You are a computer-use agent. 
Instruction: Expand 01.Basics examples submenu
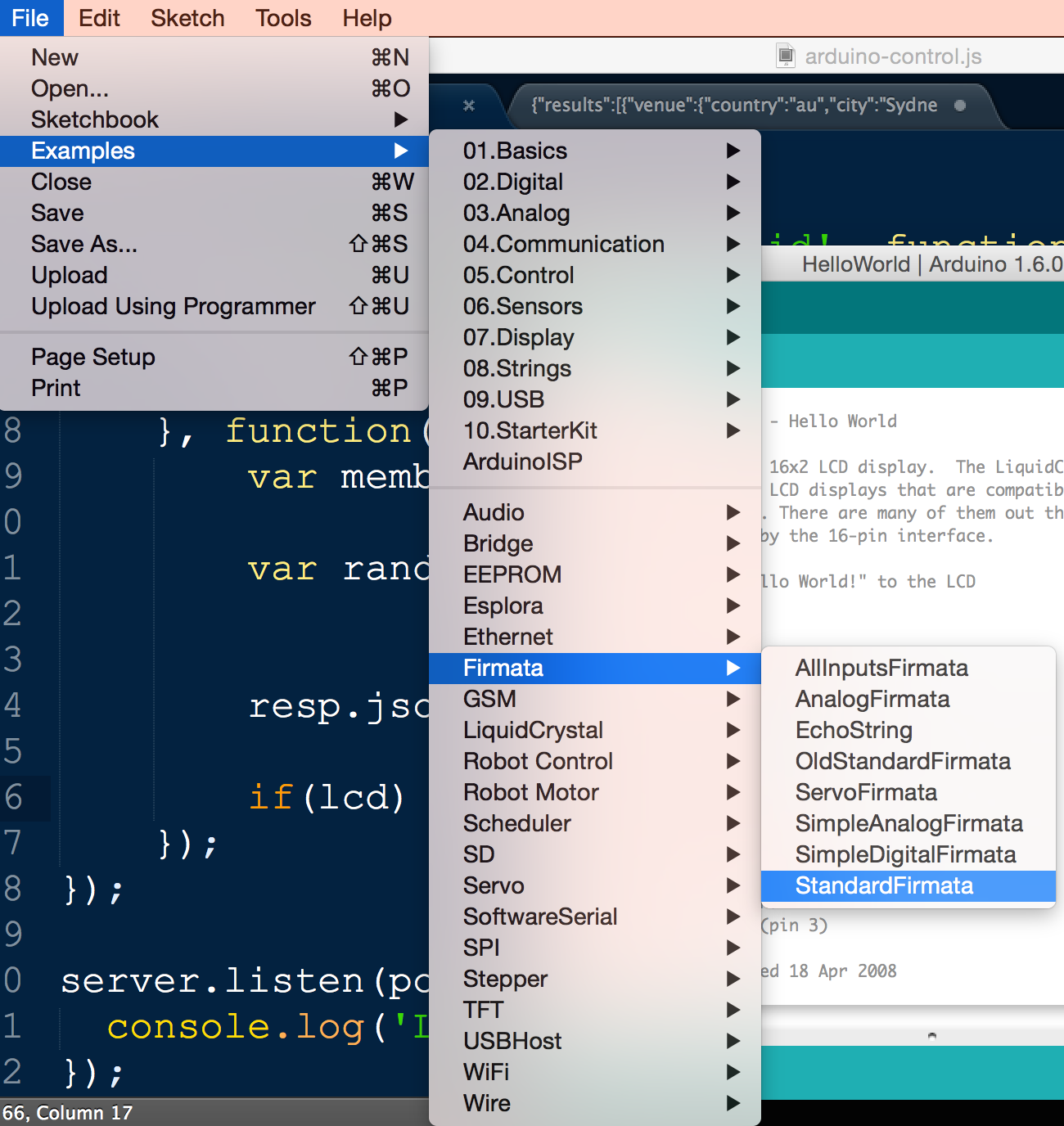(x=595, y=151)
